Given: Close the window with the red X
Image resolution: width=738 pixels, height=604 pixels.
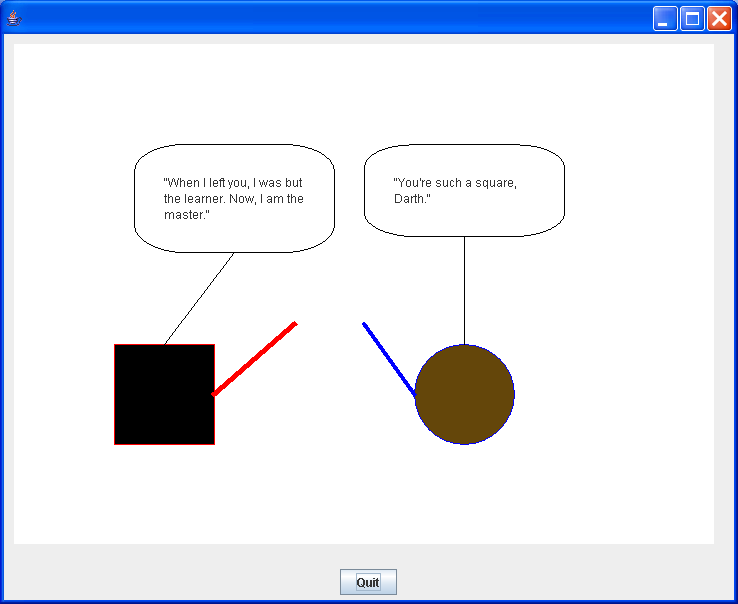Looking at the screenshot, I should [719, 18].
